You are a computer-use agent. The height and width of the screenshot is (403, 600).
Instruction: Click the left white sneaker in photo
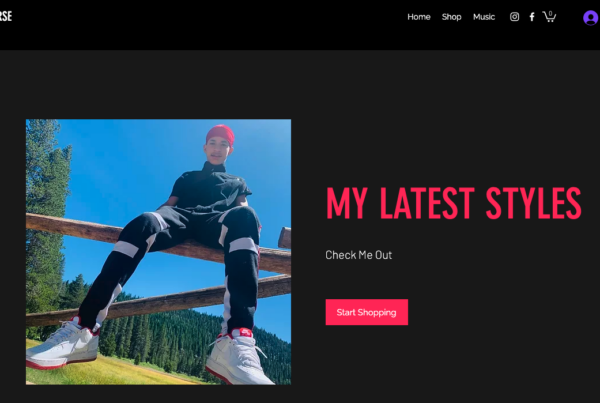(x=63, y=344)
